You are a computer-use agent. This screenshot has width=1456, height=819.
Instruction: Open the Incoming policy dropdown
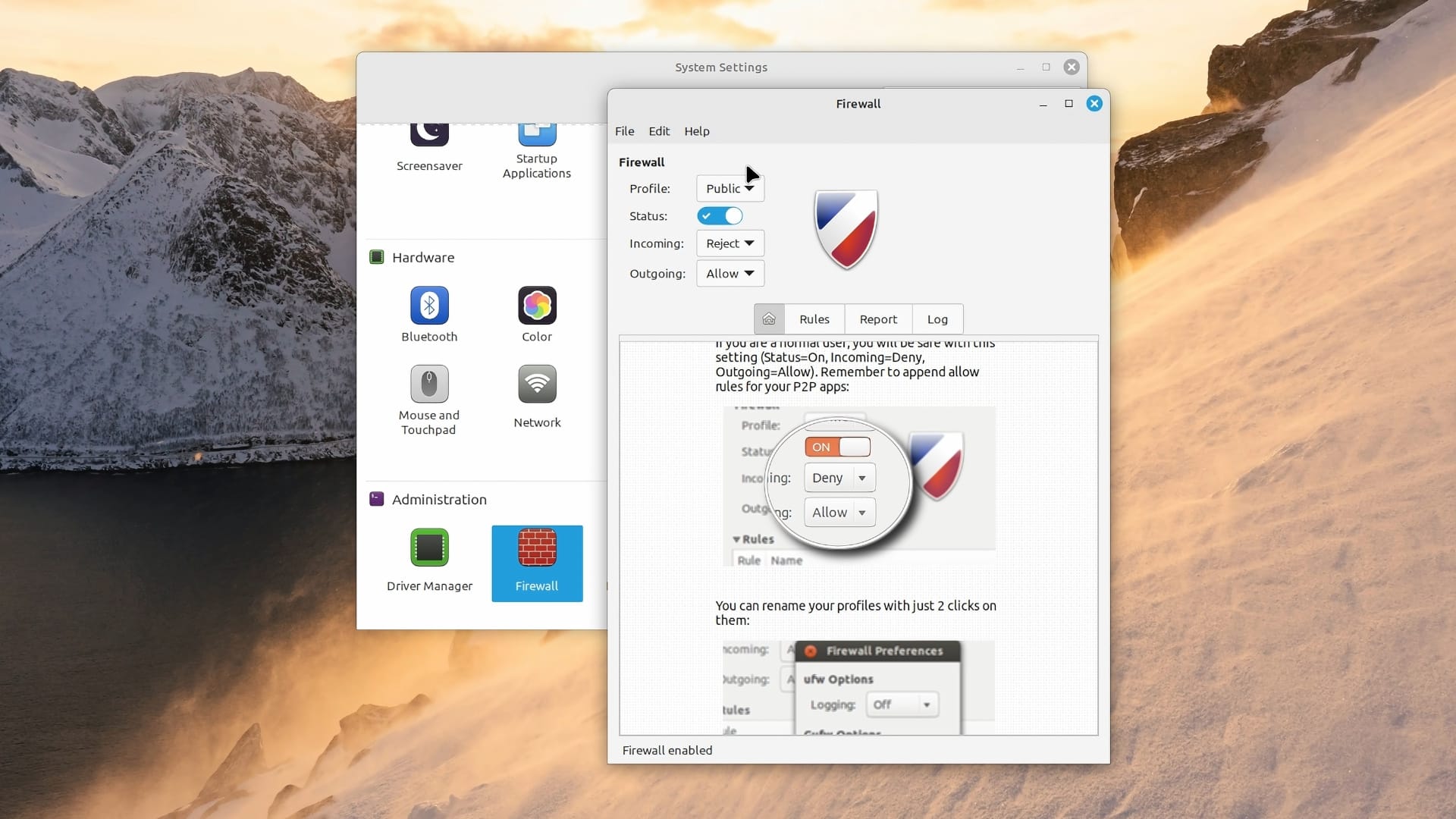(x=730, y=243)
